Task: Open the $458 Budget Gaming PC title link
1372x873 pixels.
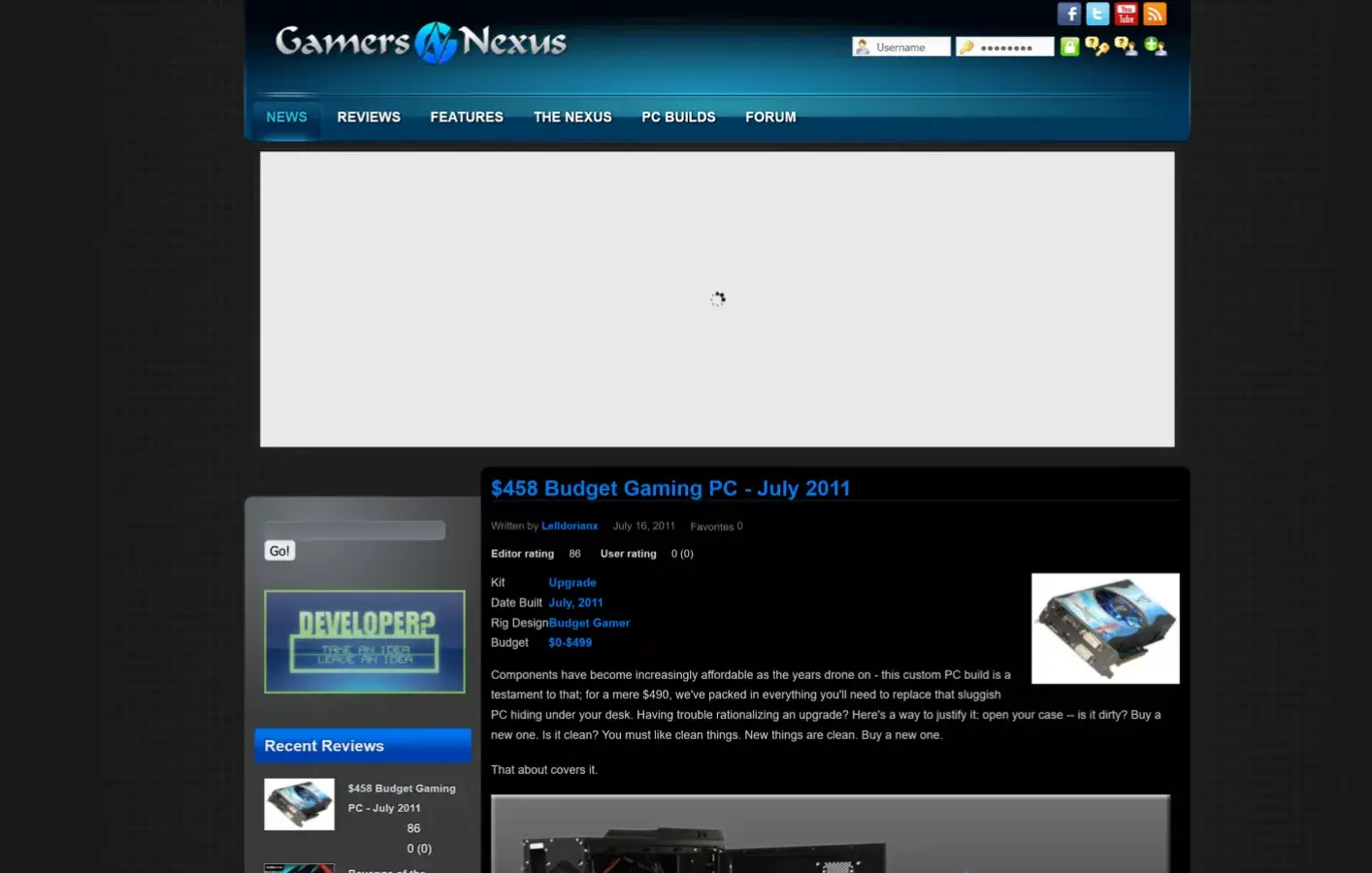Action: 670,489
